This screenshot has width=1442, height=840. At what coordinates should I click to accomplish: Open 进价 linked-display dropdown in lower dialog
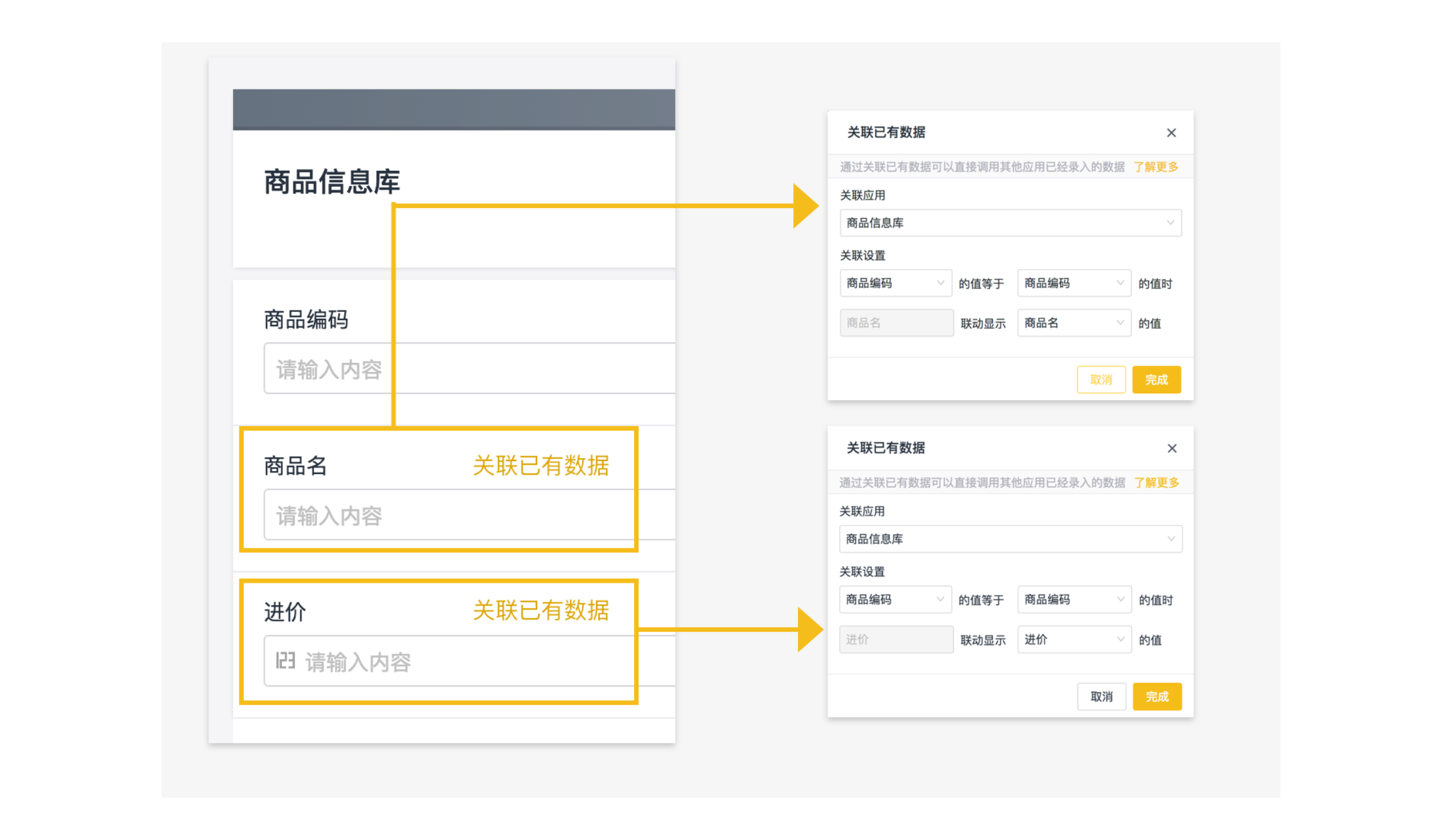(x=1074, y=639)
